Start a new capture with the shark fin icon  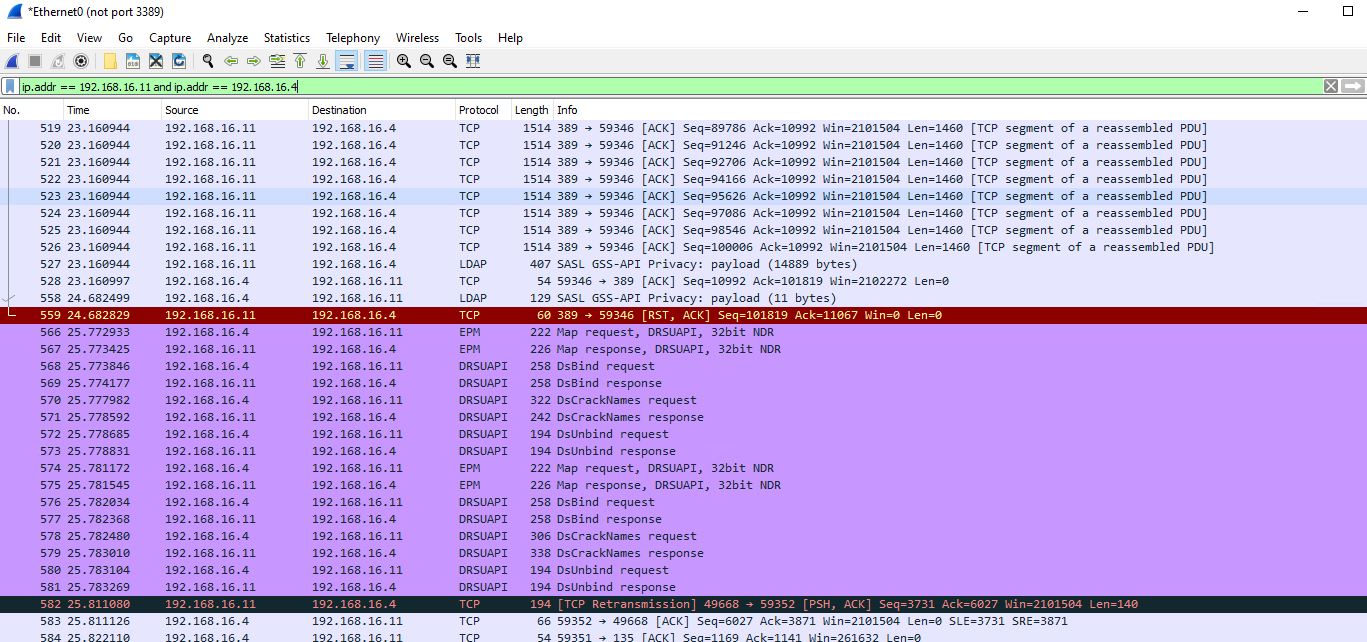click(11, 60)
